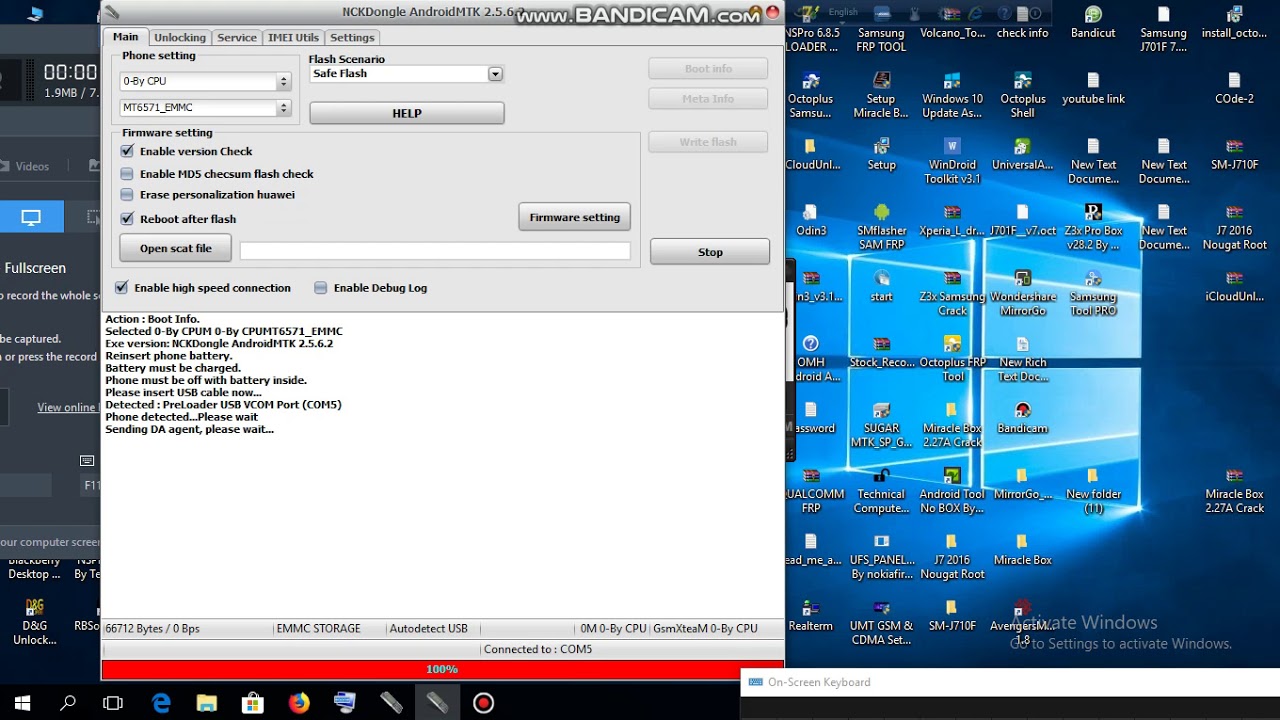Open Windows 10 Update Assistant shortcut
Viewport: 1280px width, 720px height.
(952, 95)
